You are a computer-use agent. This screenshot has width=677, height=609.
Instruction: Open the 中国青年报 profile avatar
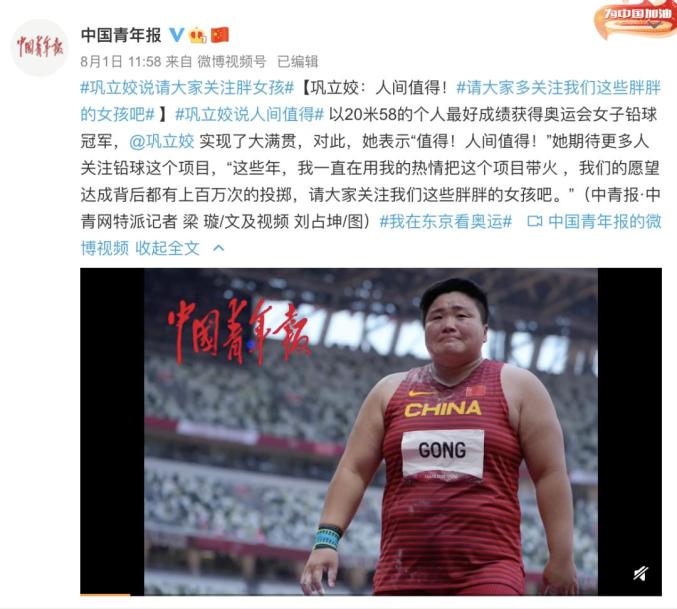[39, 47]
